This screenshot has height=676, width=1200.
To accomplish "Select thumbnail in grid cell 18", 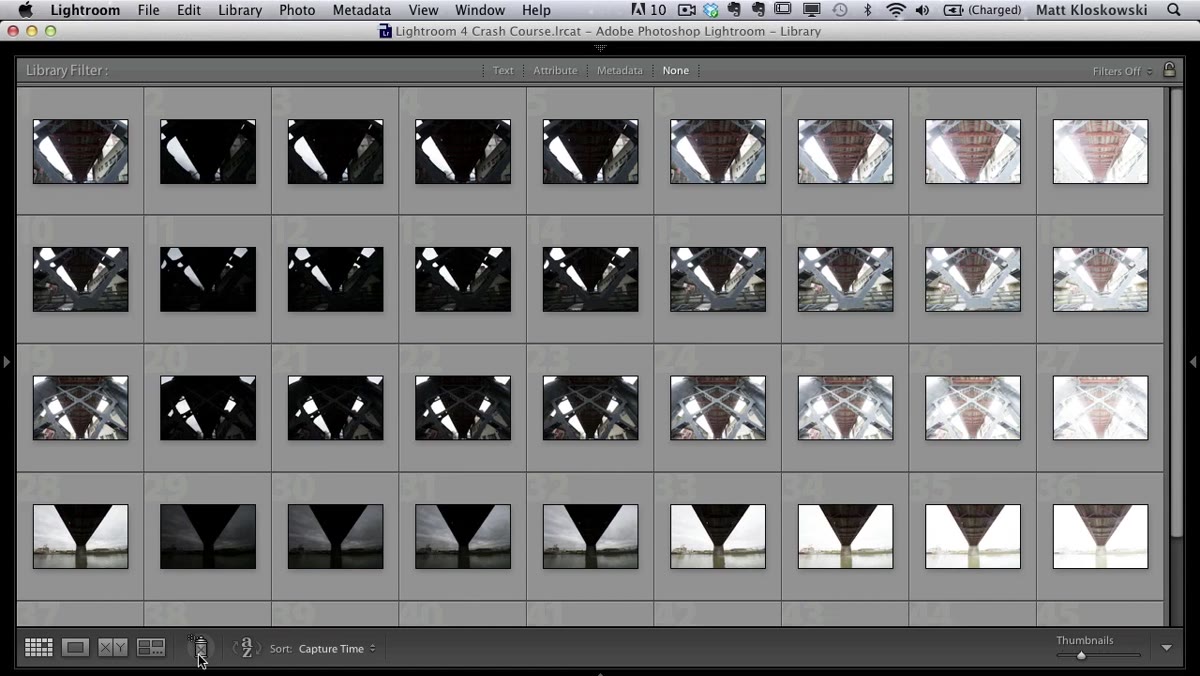I will (1100, 279).
